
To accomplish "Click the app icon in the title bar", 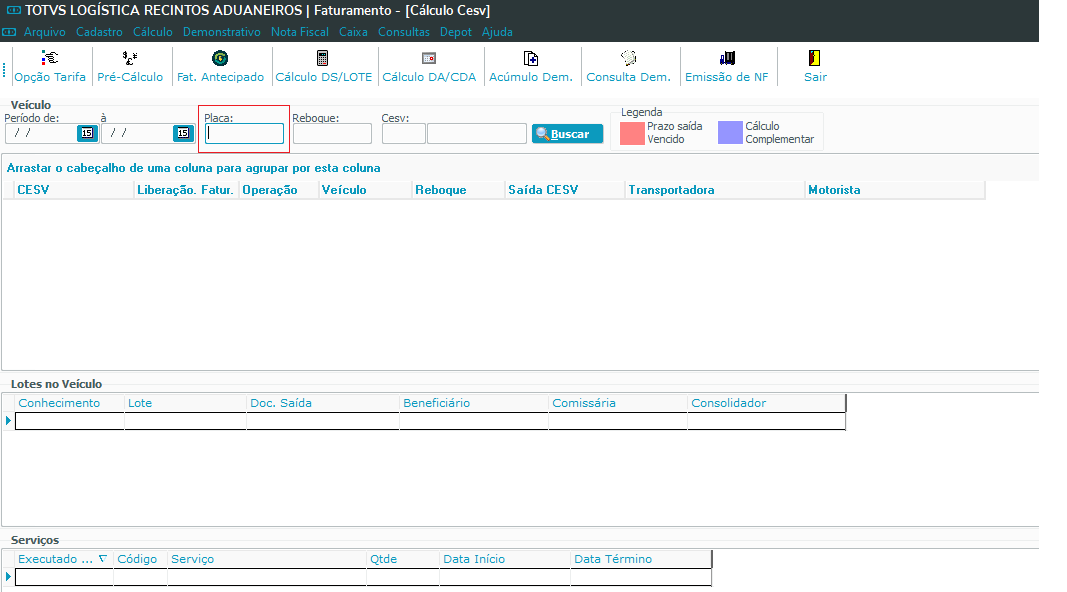I will [x=14, y=10].
